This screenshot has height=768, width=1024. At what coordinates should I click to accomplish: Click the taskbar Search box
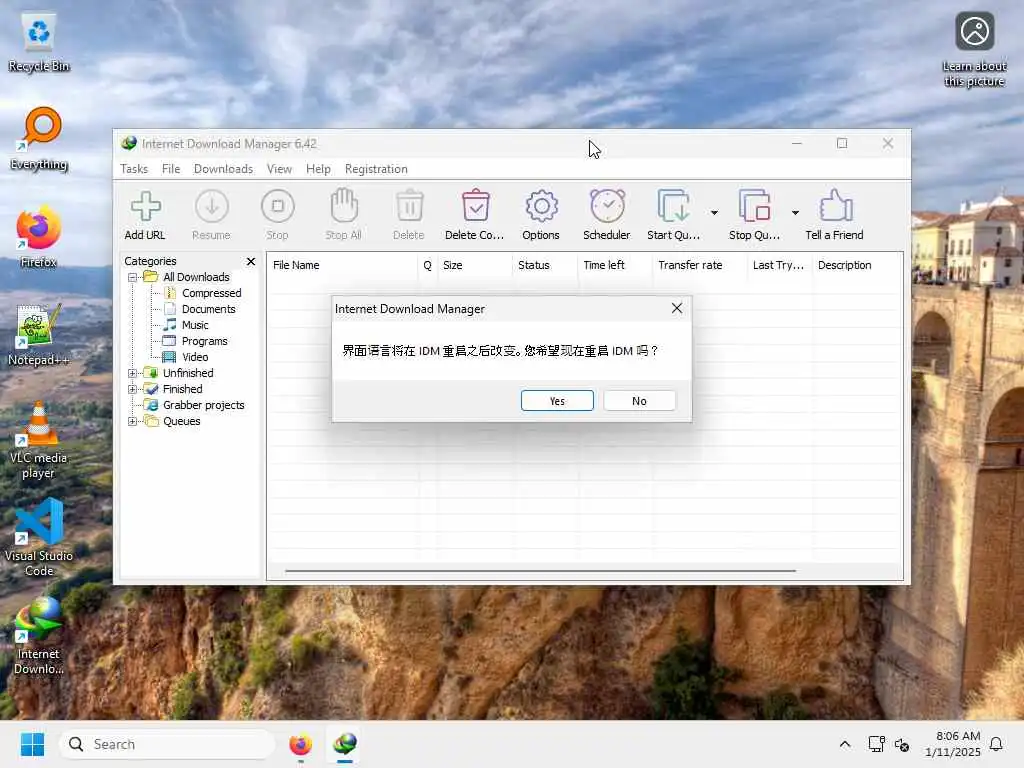(x=167, y=744)
